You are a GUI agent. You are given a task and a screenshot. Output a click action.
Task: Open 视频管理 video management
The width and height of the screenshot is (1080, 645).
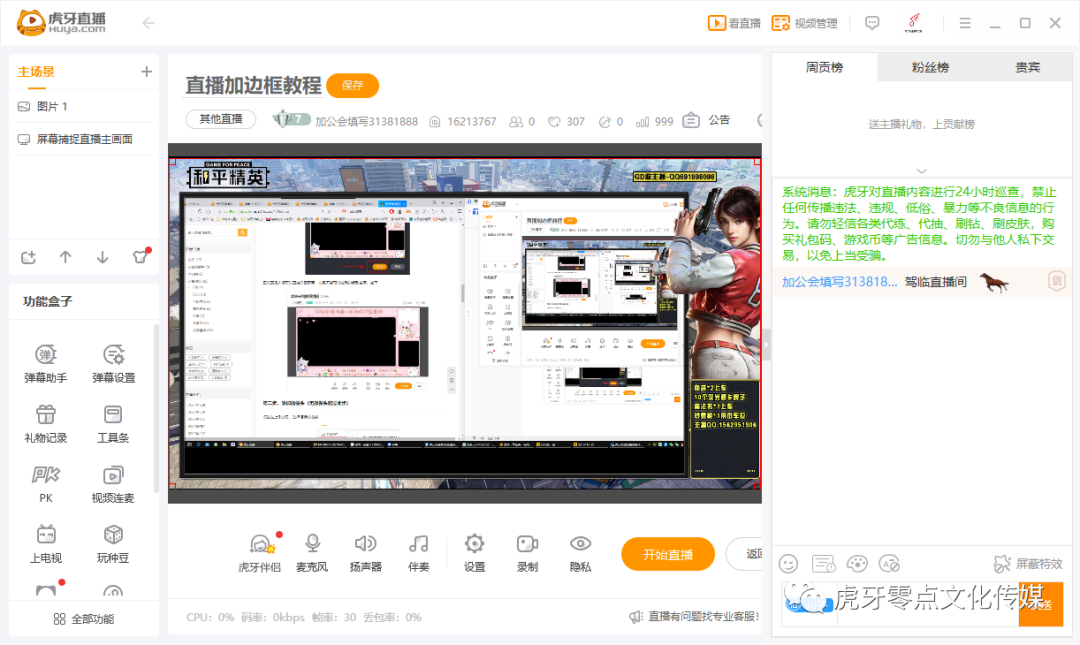pyautogui.click(x=804, y=23)
